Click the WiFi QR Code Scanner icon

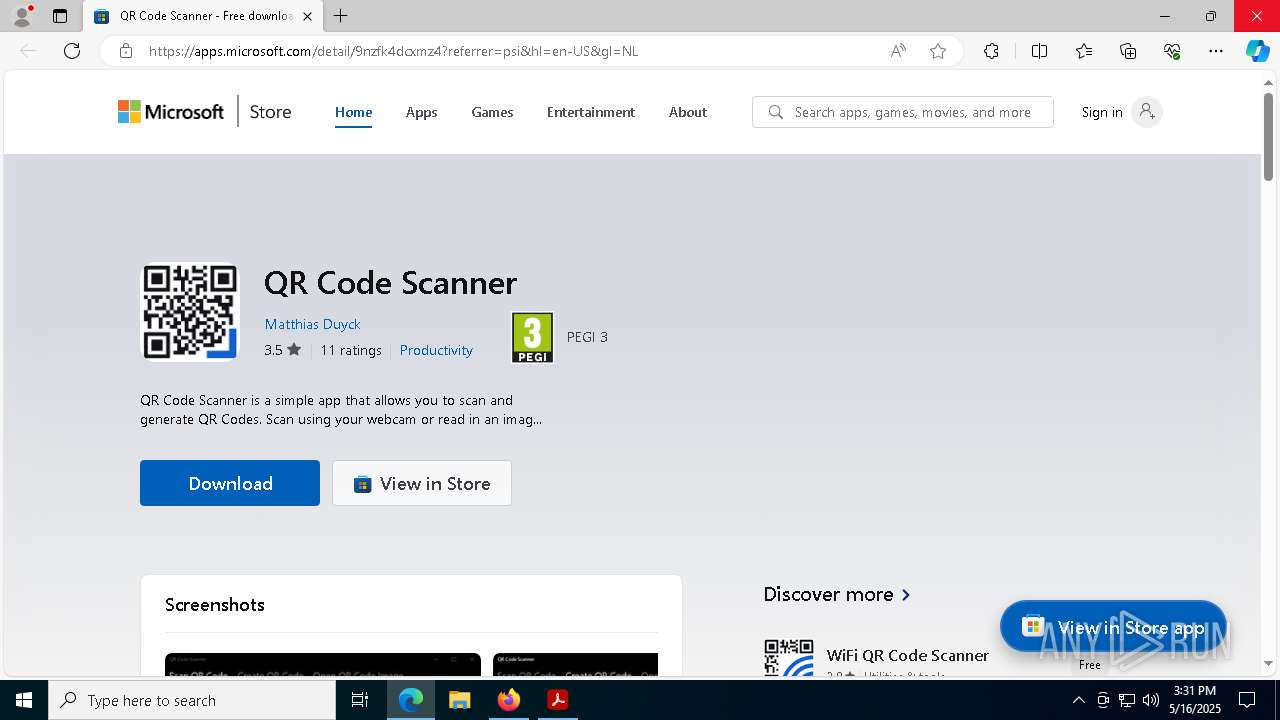pyautogui.click(x=789, y=658)
